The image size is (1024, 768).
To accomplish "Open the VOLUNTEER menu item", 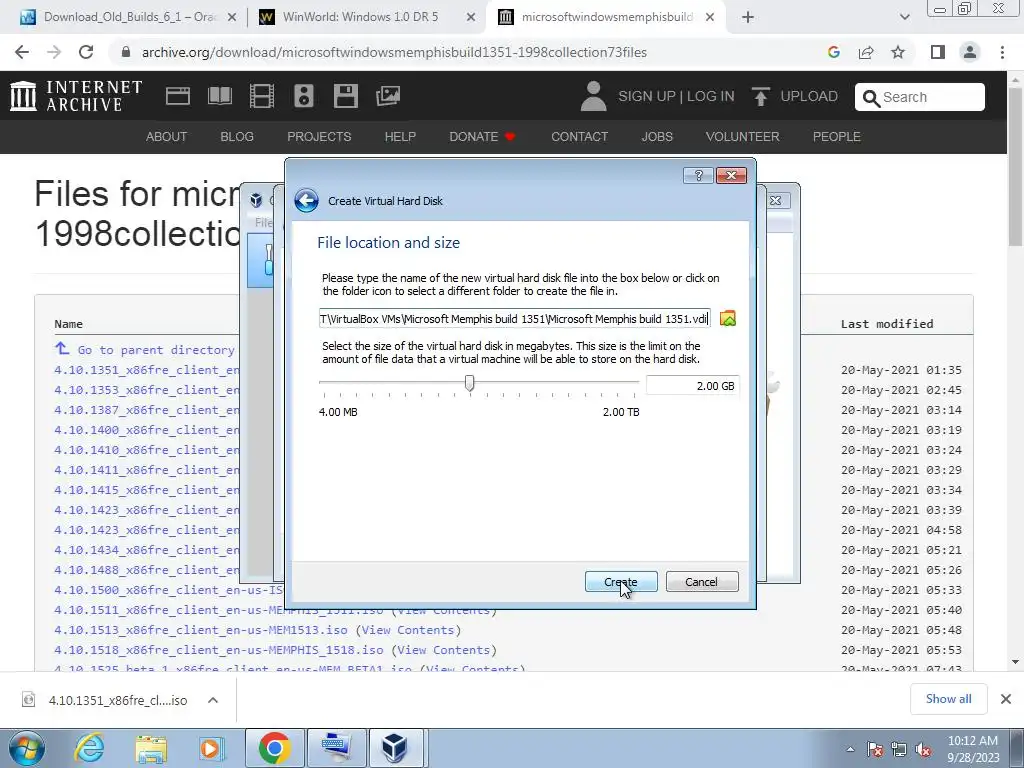I will point(742,136).
